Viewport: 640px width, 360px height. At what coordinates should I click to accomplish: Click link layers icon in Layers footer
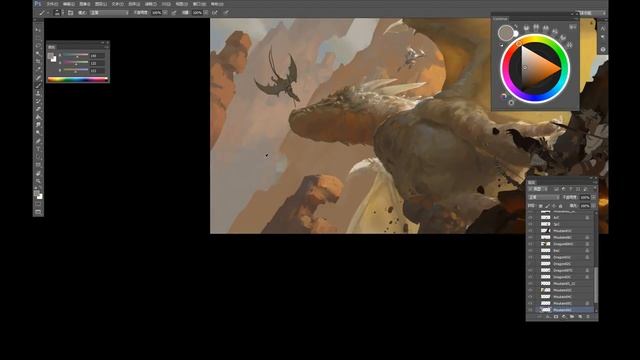click(539, 316)
